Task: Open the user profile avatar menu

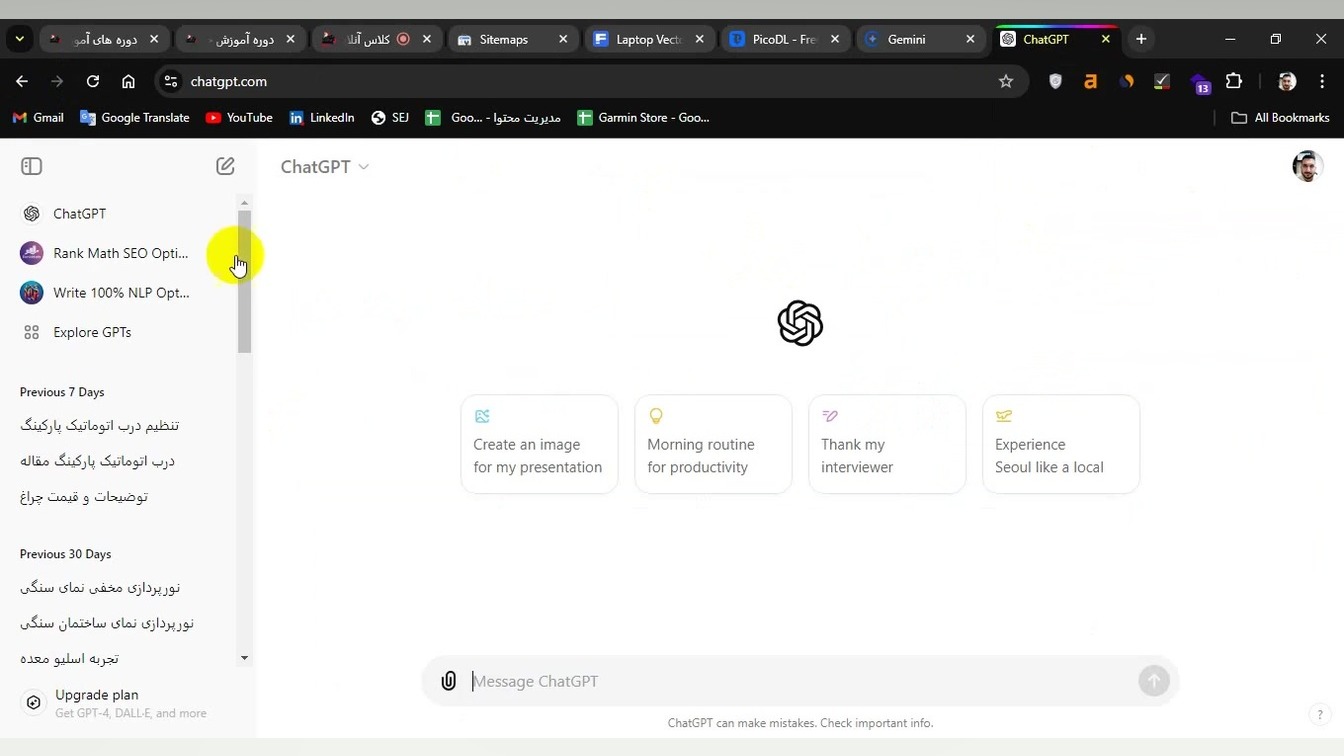Action: (1307, 166)
